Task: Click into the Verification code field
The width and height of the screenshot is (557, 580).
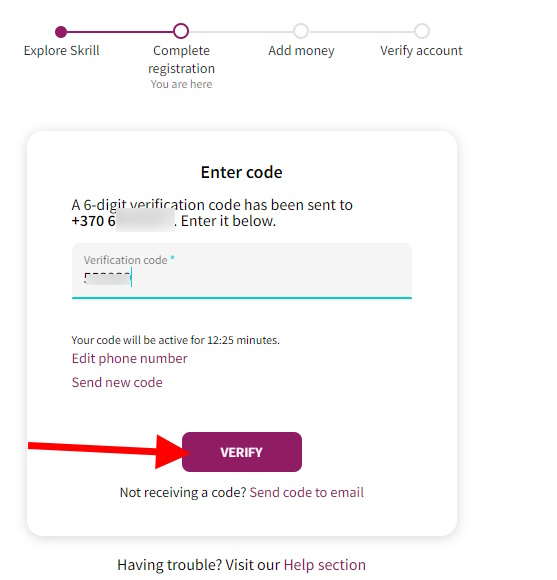Action: coord(242,271)
